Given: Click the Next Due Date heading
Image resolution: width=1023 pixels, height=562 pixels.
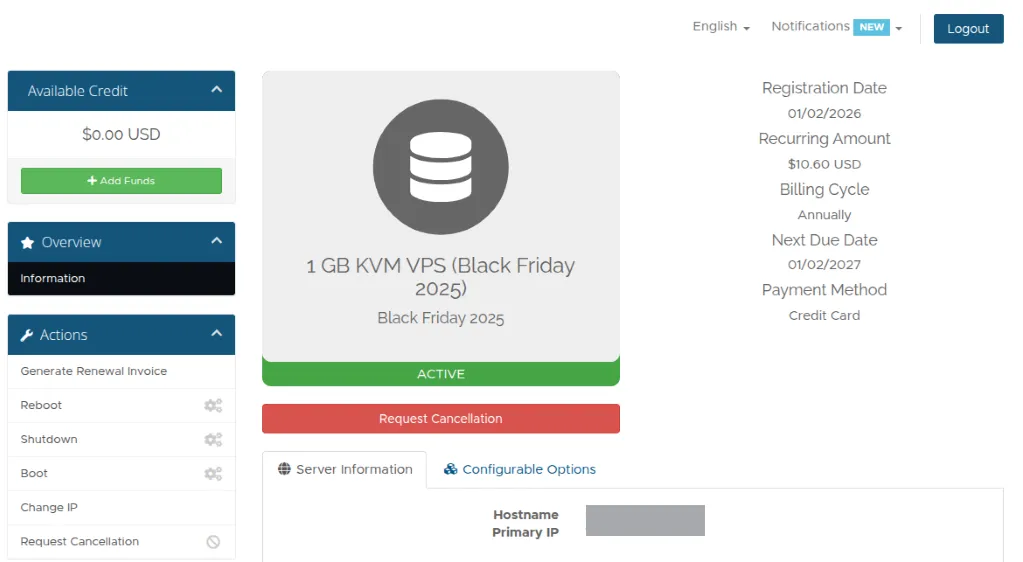Looking at the screenshot, I should [824, 240].
